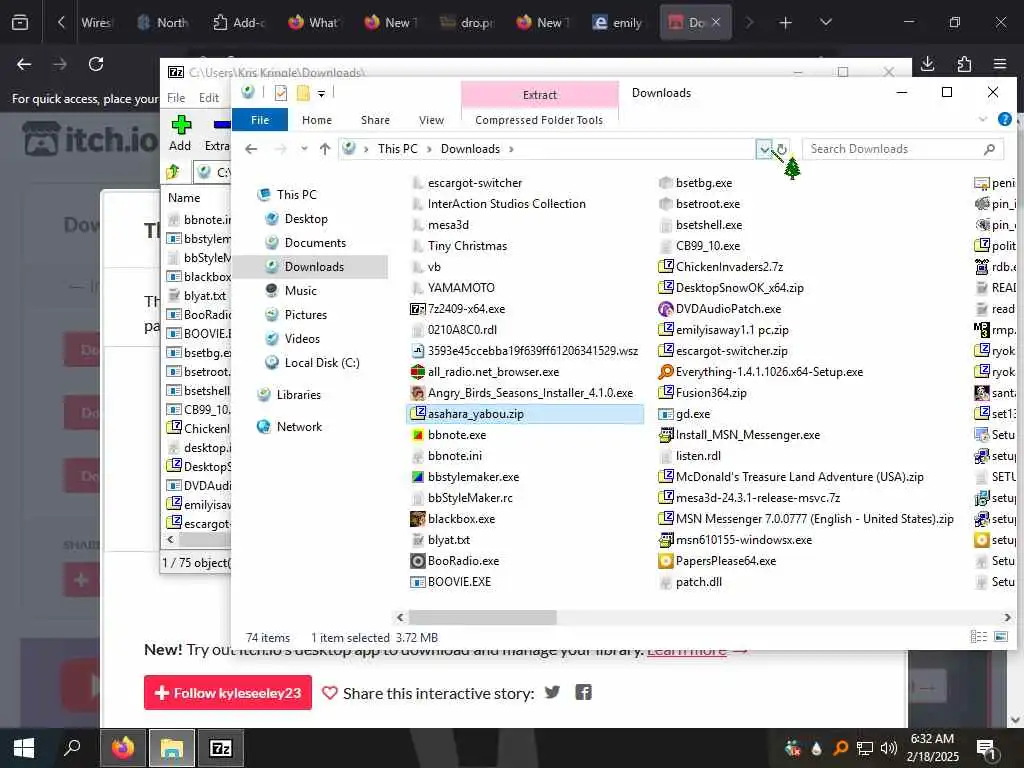
Task: Open the File ribbon tab
Action: coord(260,120)
